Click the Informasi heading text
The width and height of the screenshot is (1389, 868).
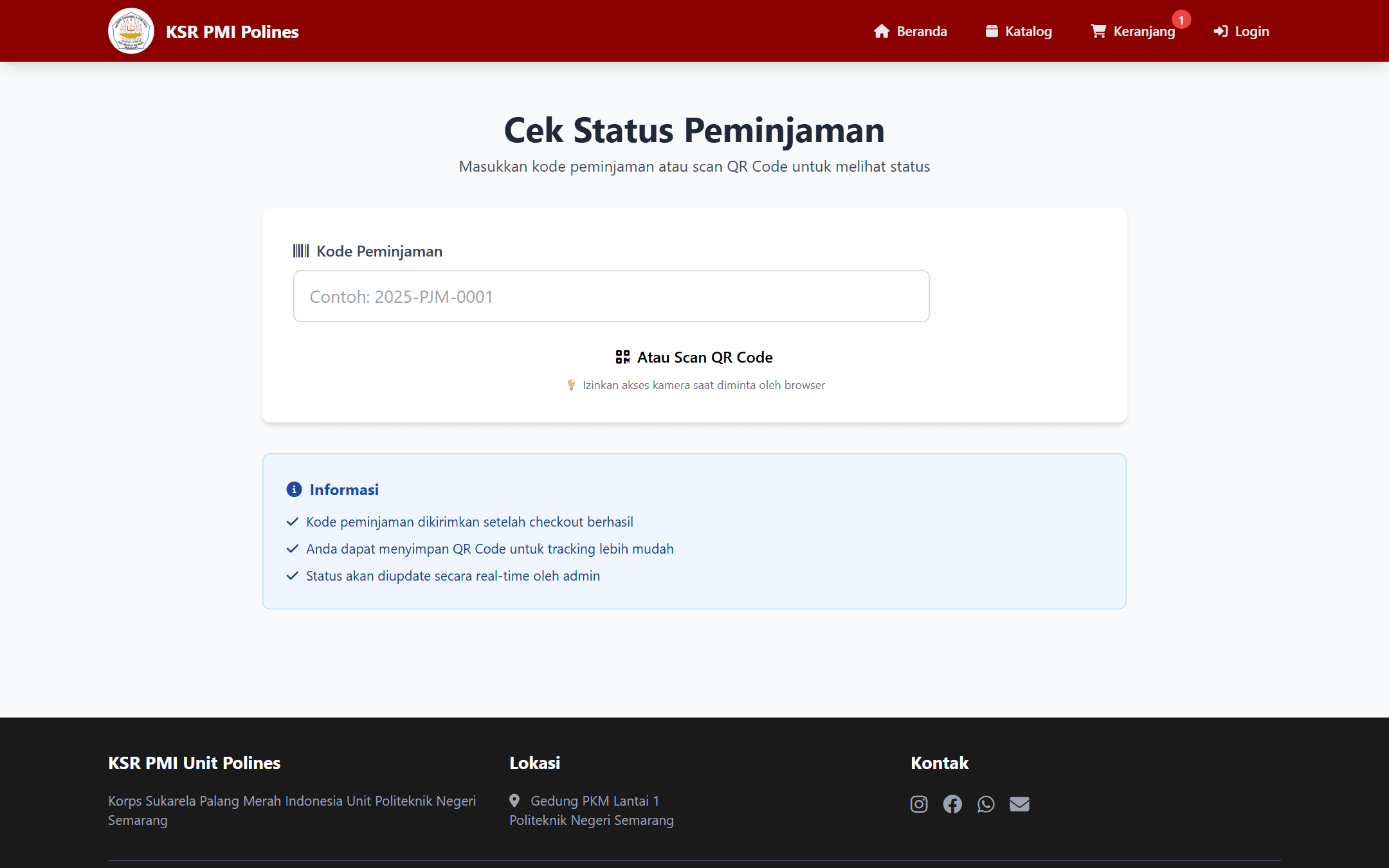pos(344,489)
